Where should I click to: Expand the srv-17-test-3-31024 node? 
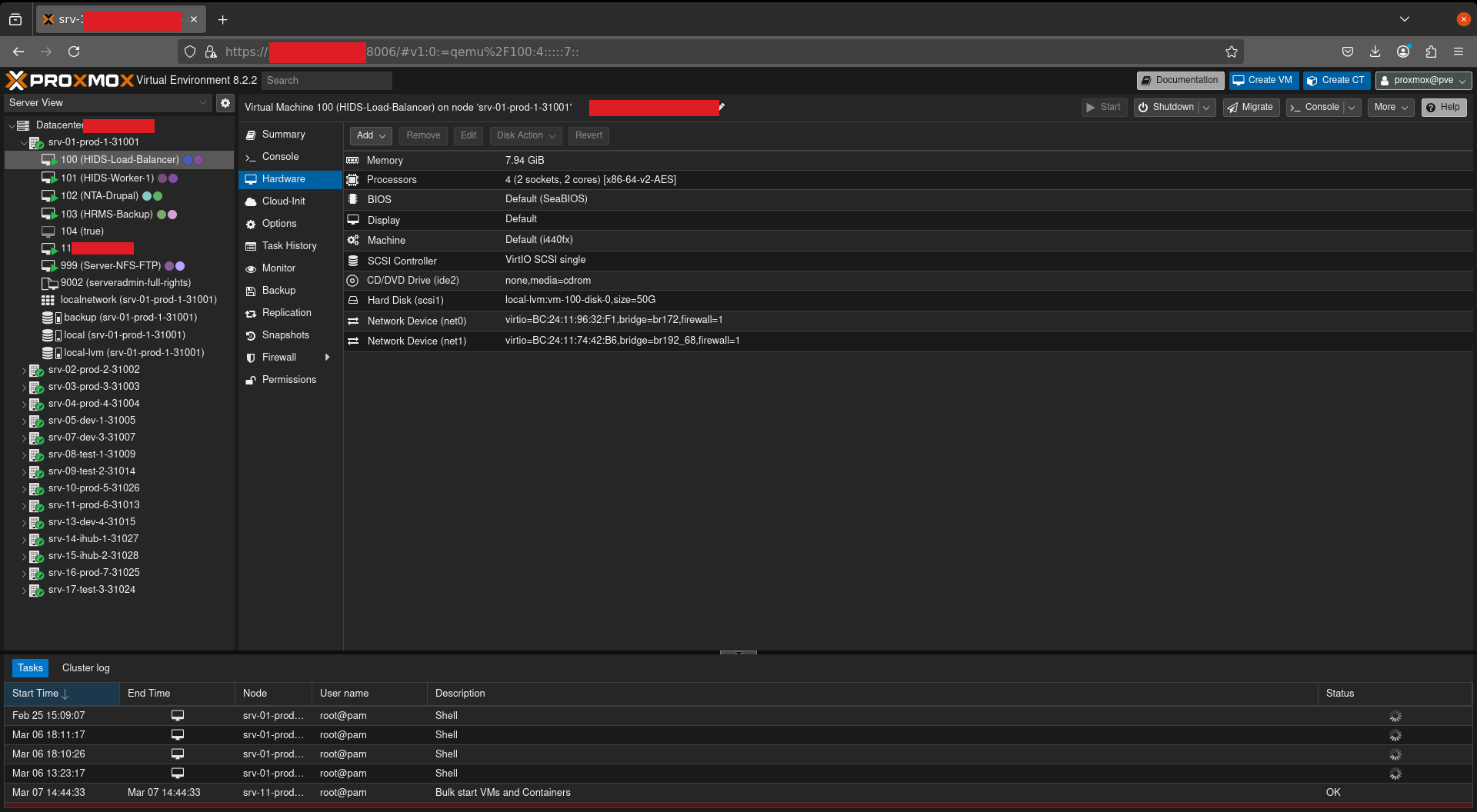pos(24,590)
